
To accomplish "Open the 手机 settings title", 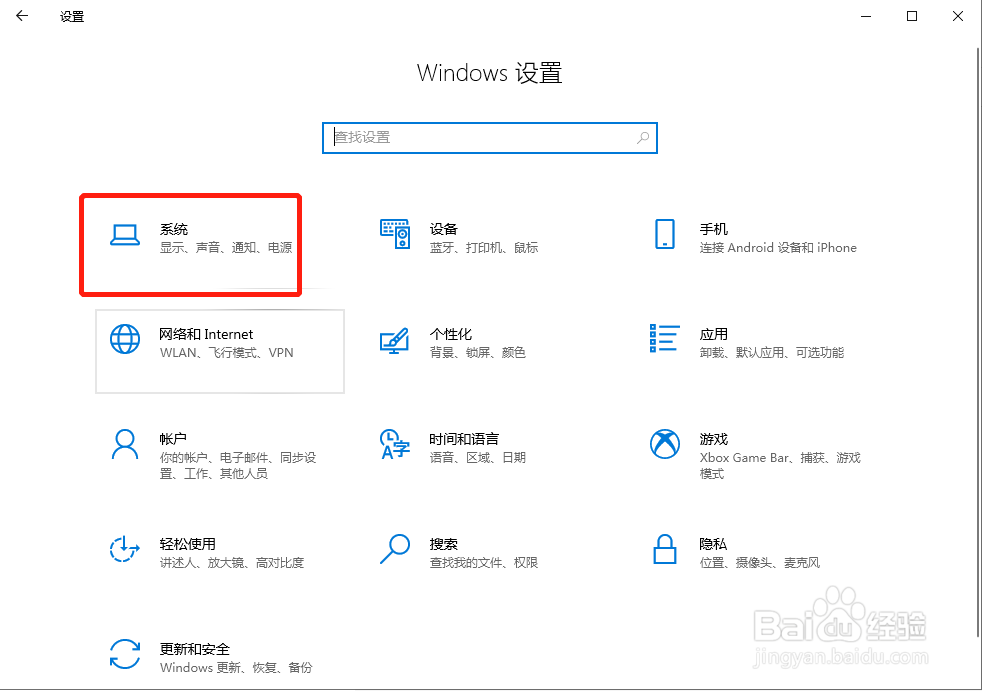I will coord(714,229).
